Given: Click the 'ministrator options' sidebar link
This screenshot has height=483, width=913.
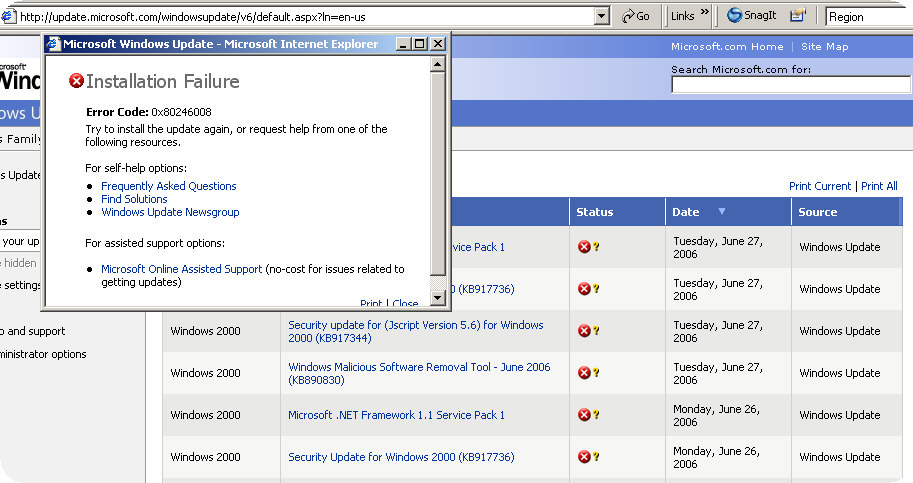Looking at the screenshot, I should [x=43, y=354].
